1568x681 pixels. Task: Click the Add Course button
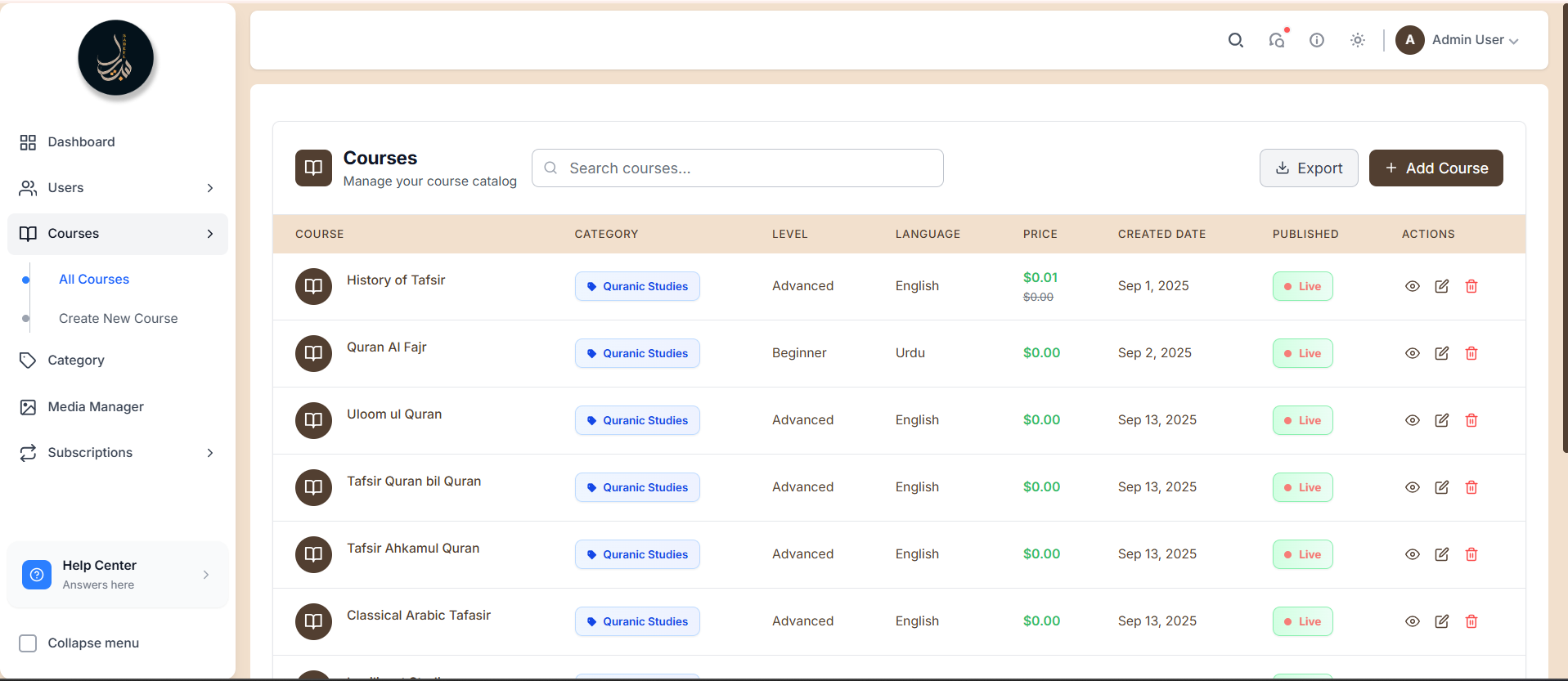click(x=1436, y=168)
